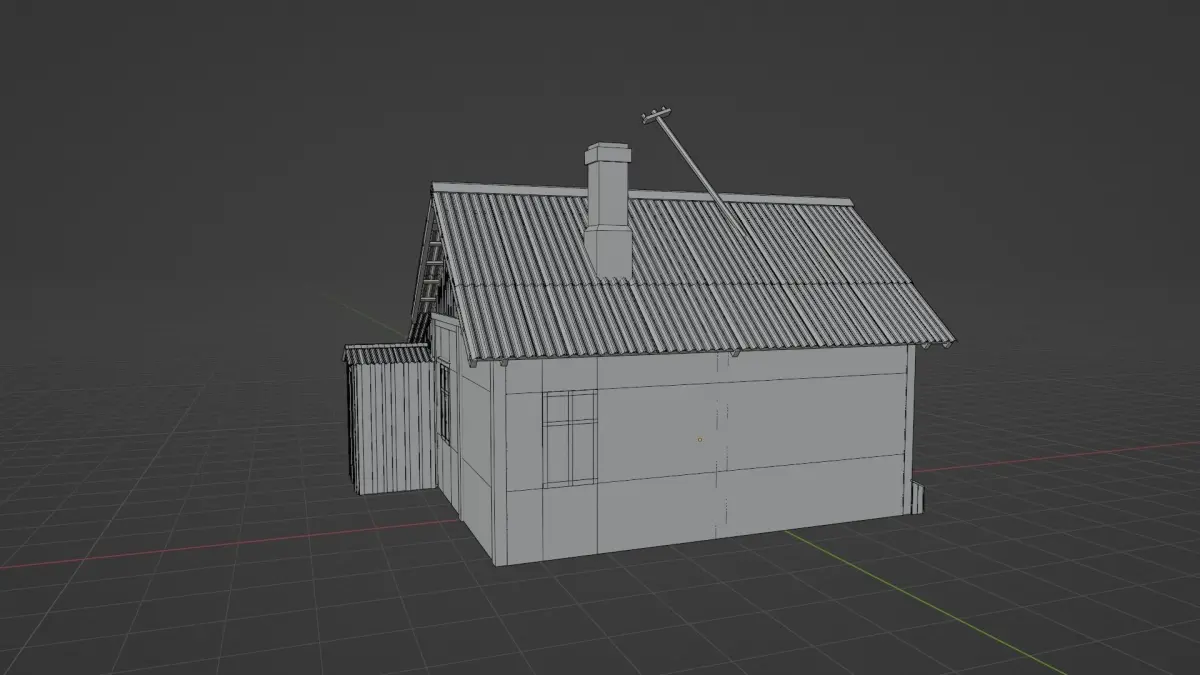Select the chimney on the house roof
The height and width of the screenshot is (675, 1200).
click(608, 210)
